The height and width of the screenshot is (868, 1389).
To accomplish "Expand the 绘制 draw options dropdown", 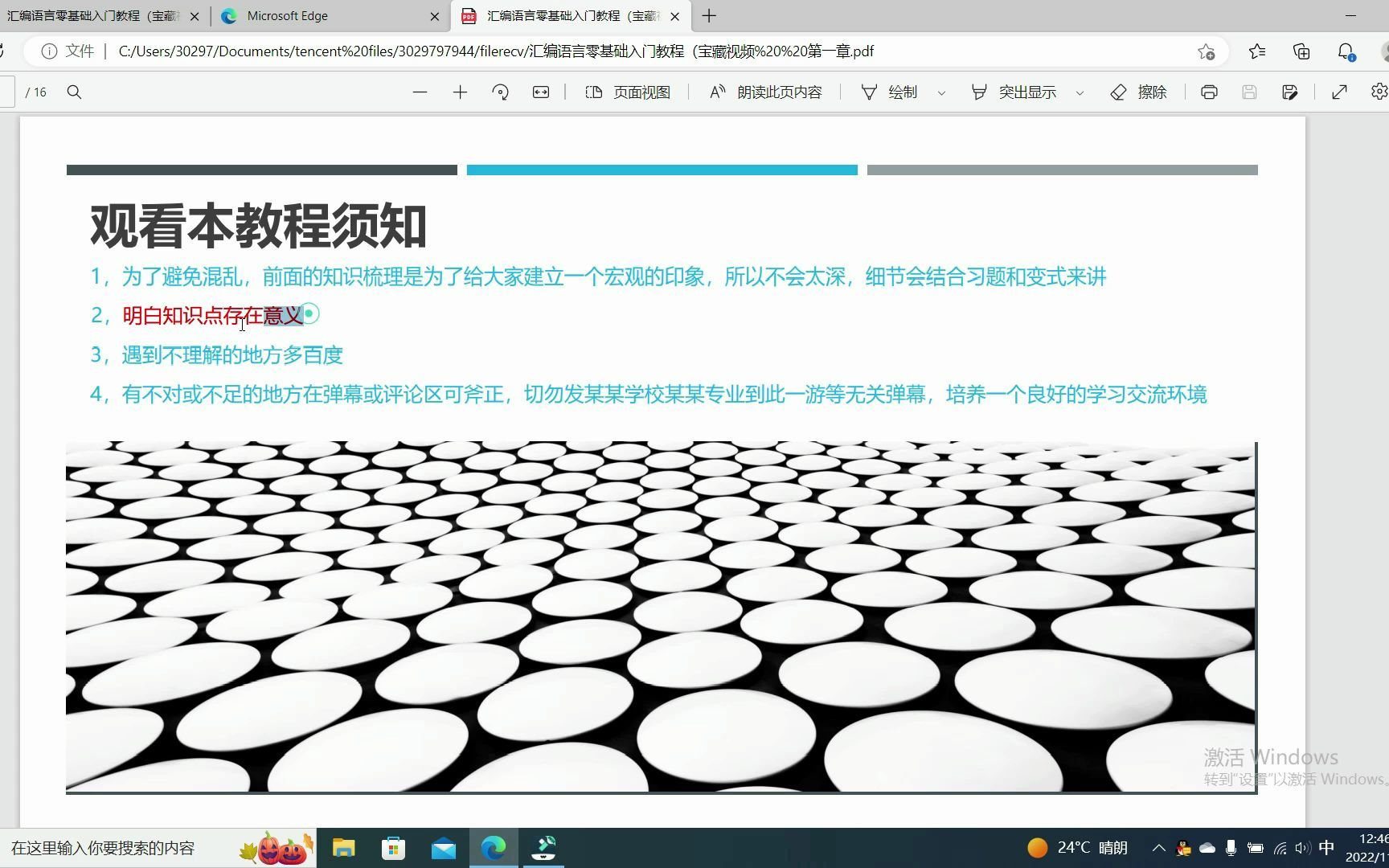I will (941, 92).
